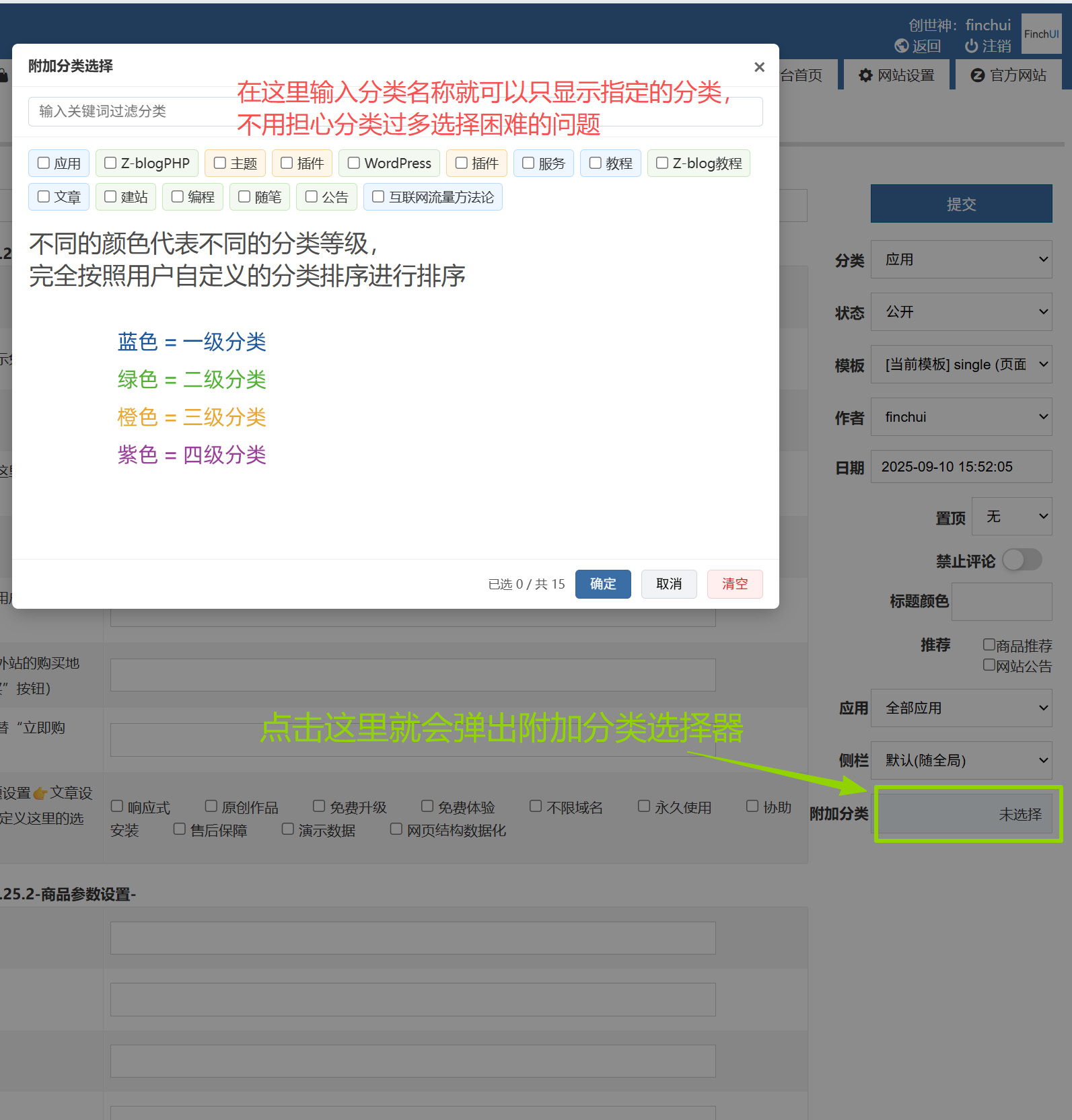Check the 主题 category checkbox
This screenshot has width=1072, height=1120.
219,163
